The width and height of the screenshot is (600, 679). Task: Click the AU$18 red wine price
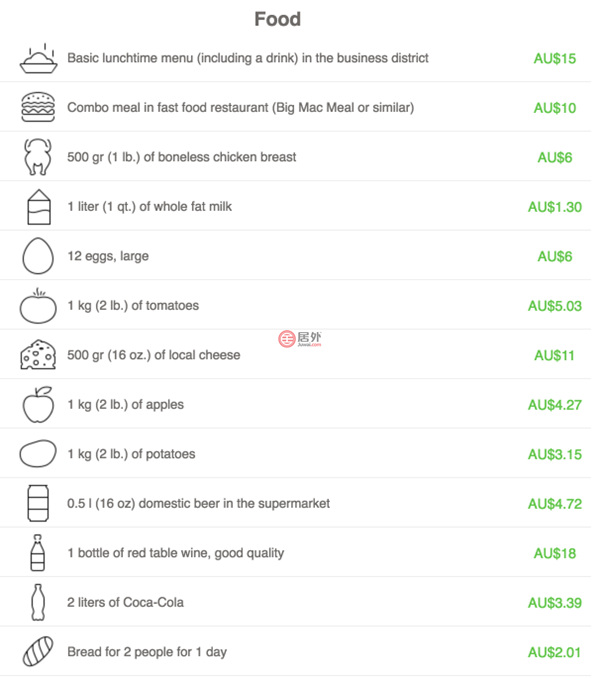554,554
